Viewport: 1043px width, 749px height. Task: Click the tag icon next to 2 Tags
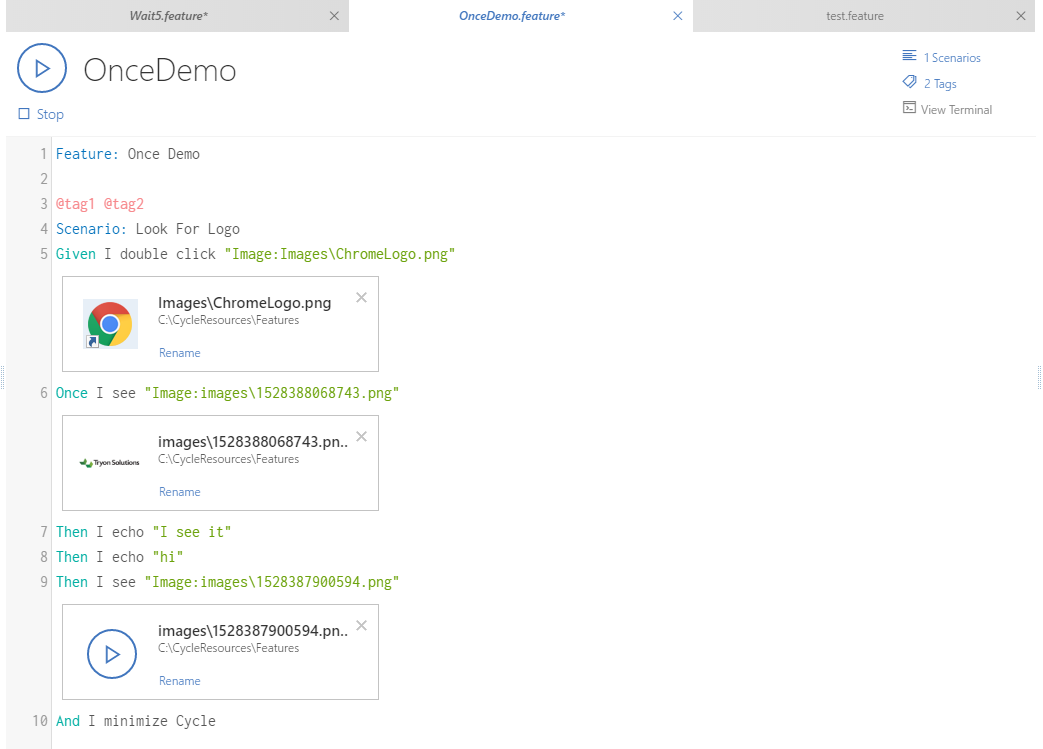click(x=908, y=82)
